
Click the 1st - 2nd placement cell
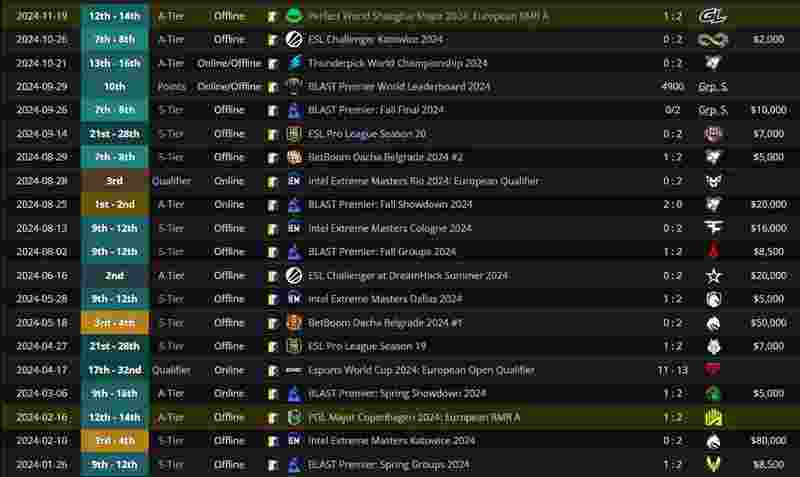[x=115, y=204]
